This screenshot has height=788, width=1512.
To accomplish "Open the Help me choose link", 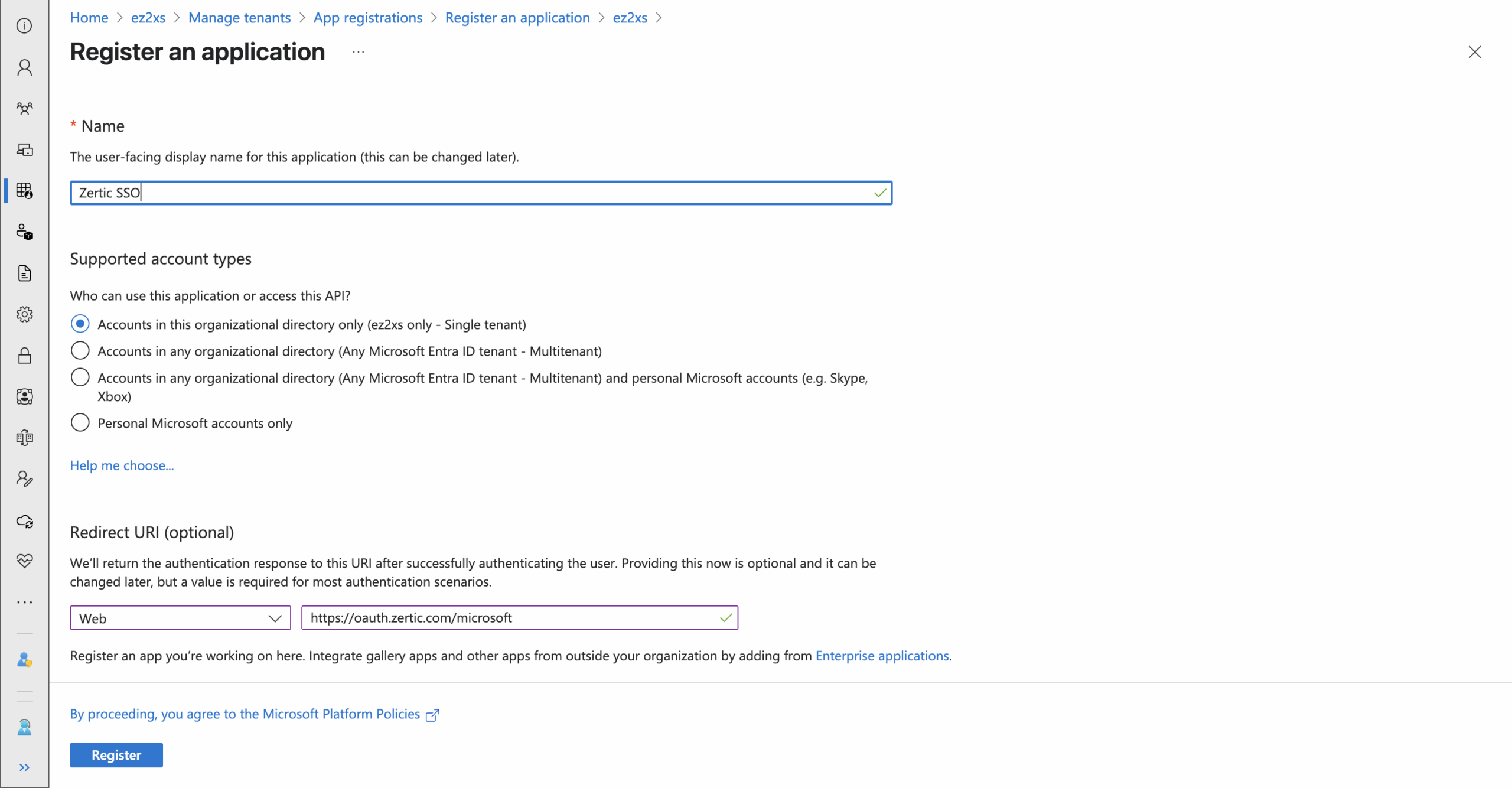I will click(x=122, y=465).
